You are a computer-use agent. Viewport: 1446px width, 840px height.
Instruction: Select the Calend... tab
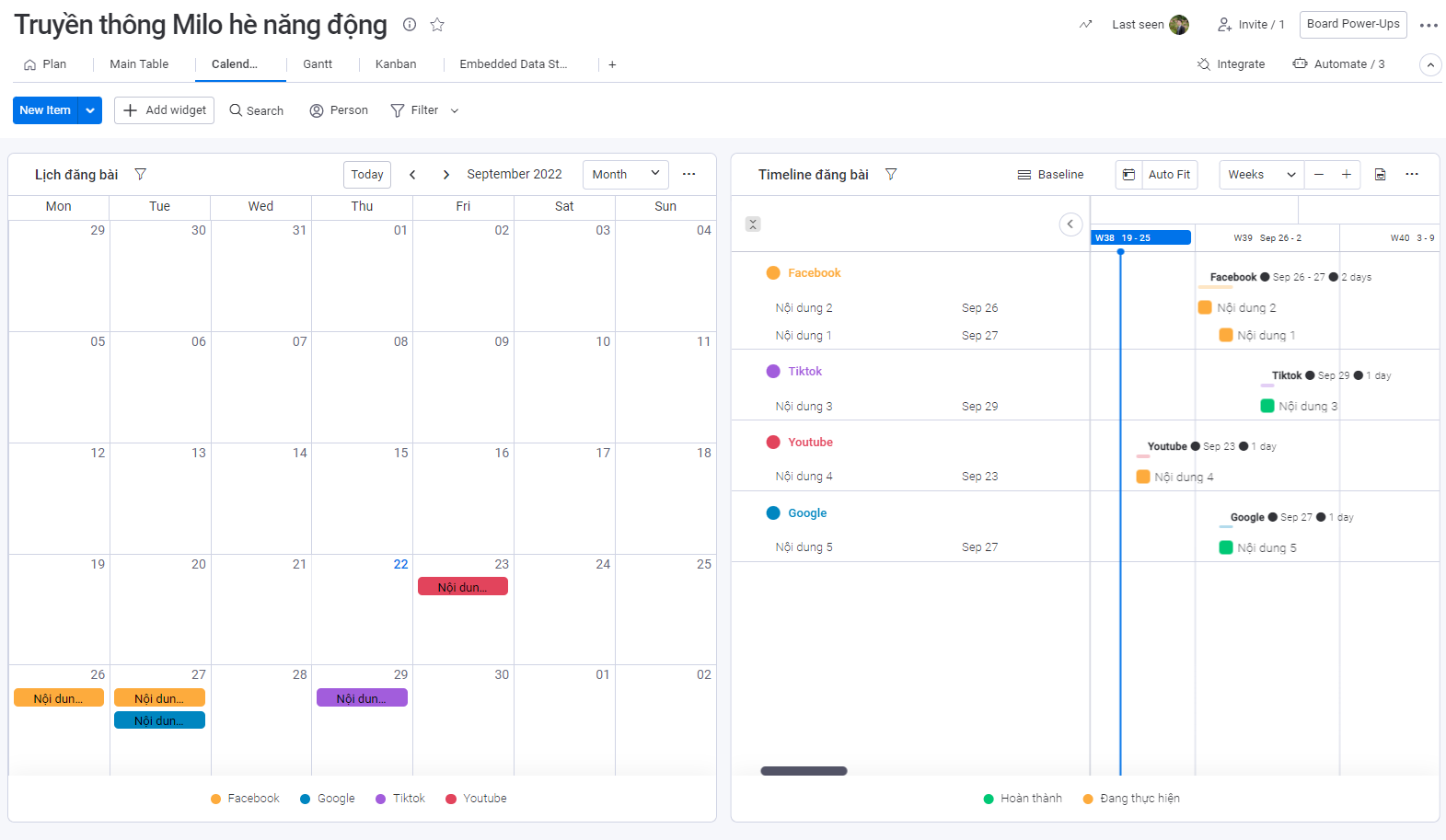click(x=235, y=64)
